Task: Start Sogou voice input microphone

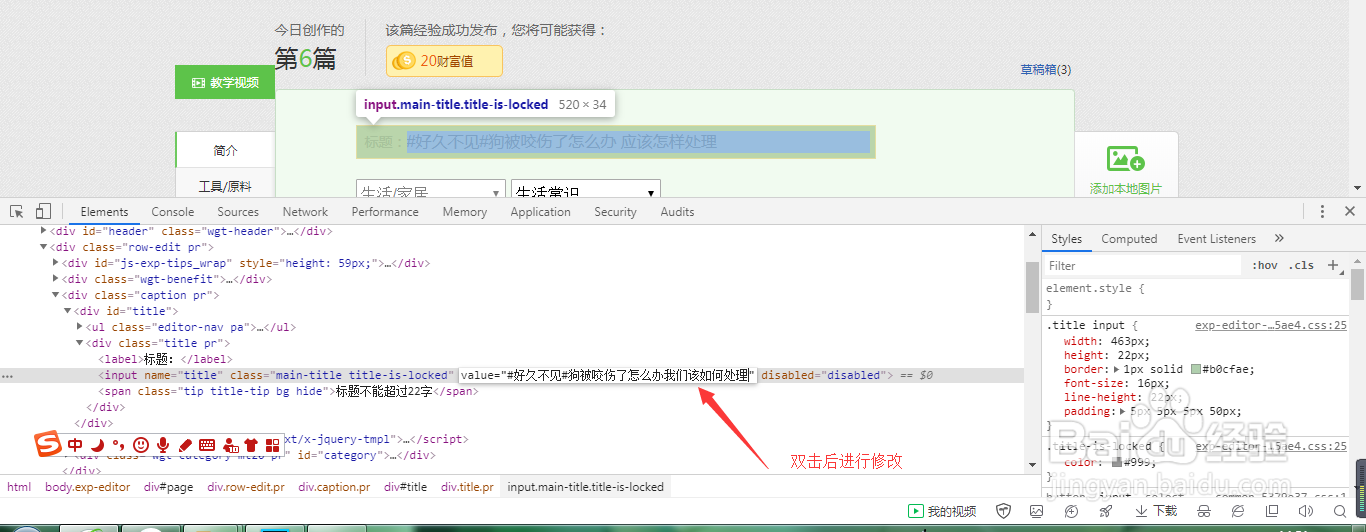Action: pos(163,444)
